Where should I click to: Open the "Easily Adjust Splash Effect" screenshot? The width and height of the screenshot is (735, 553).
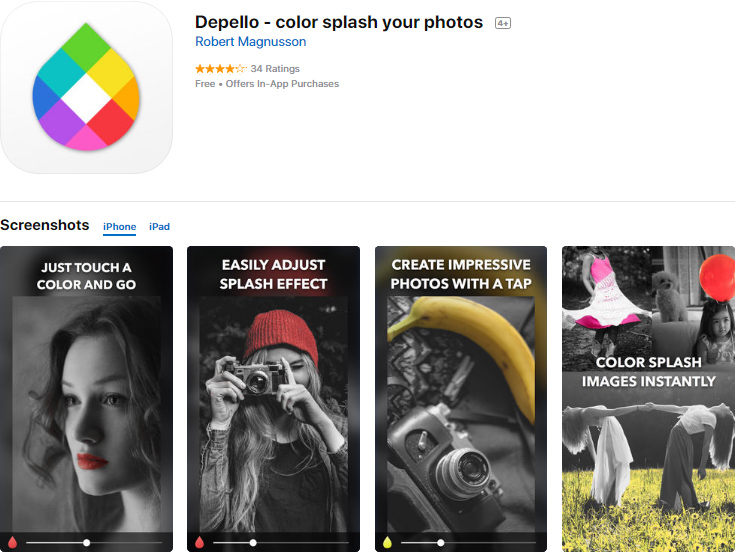(273, 400)
